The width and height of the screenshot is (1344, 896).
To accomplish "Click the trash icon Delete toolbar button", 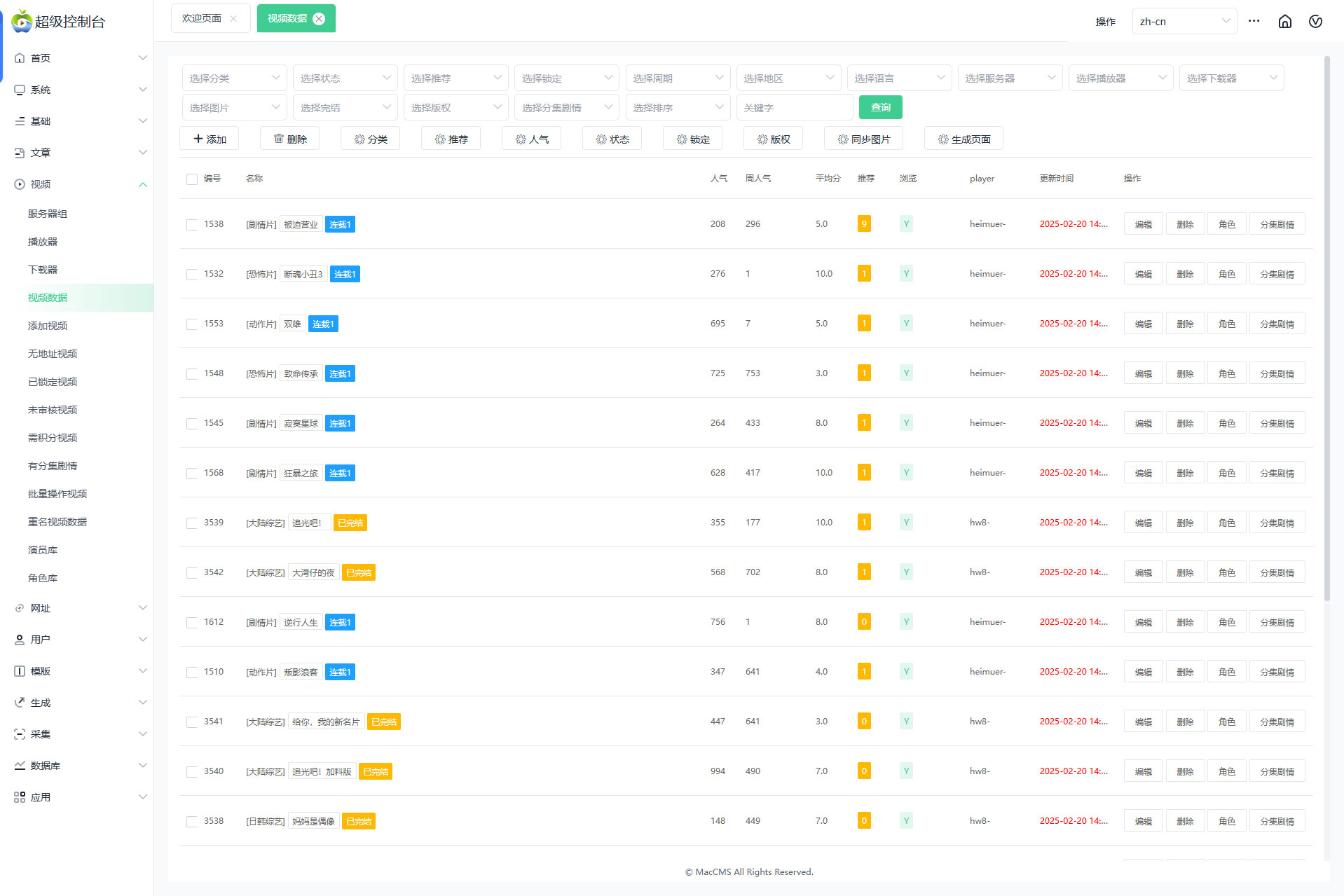I will click(x=289, y=139).
